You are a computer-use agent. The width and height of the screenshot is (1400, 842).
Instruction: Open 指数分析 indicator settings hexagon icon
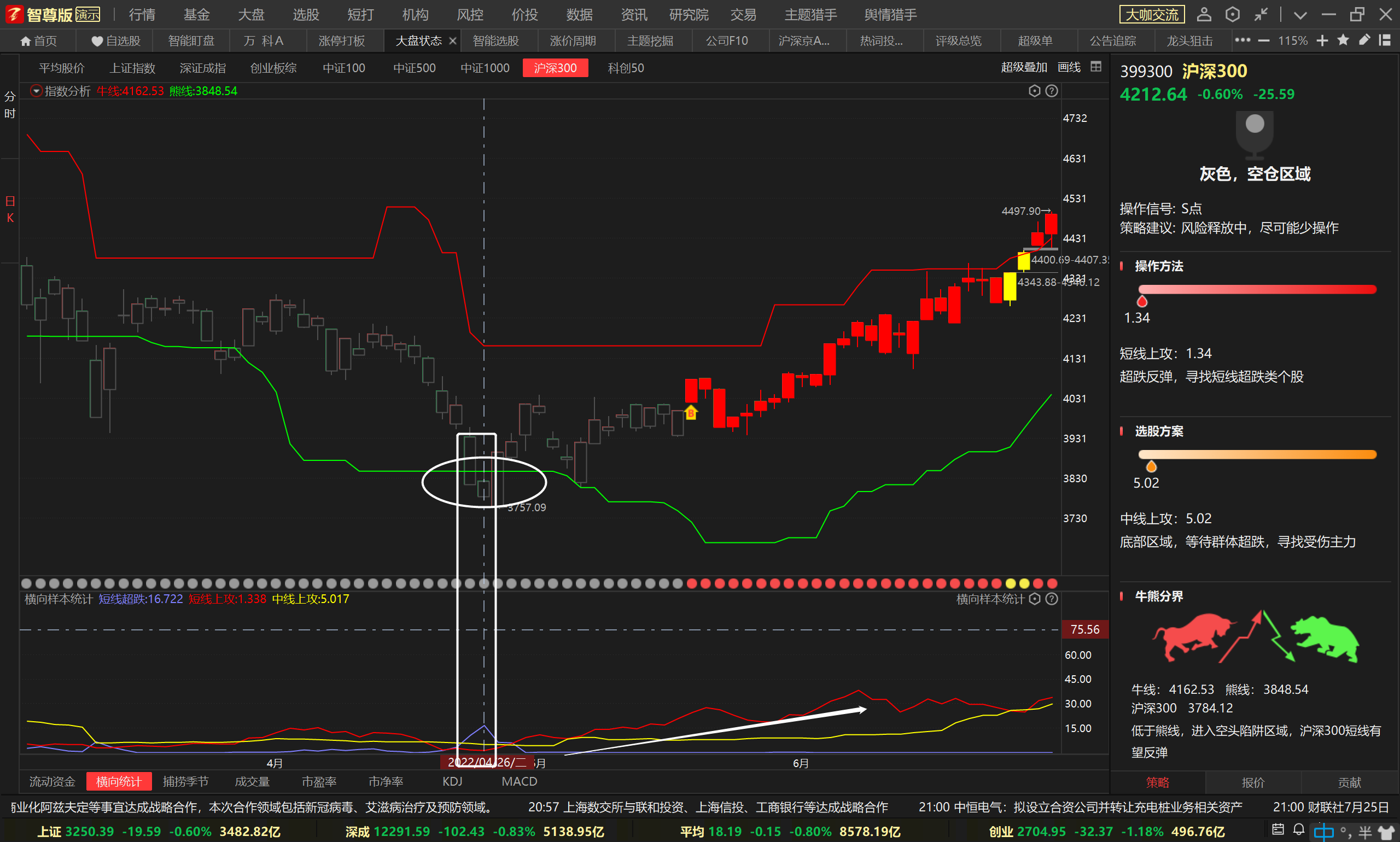(x=1034, y=91)
